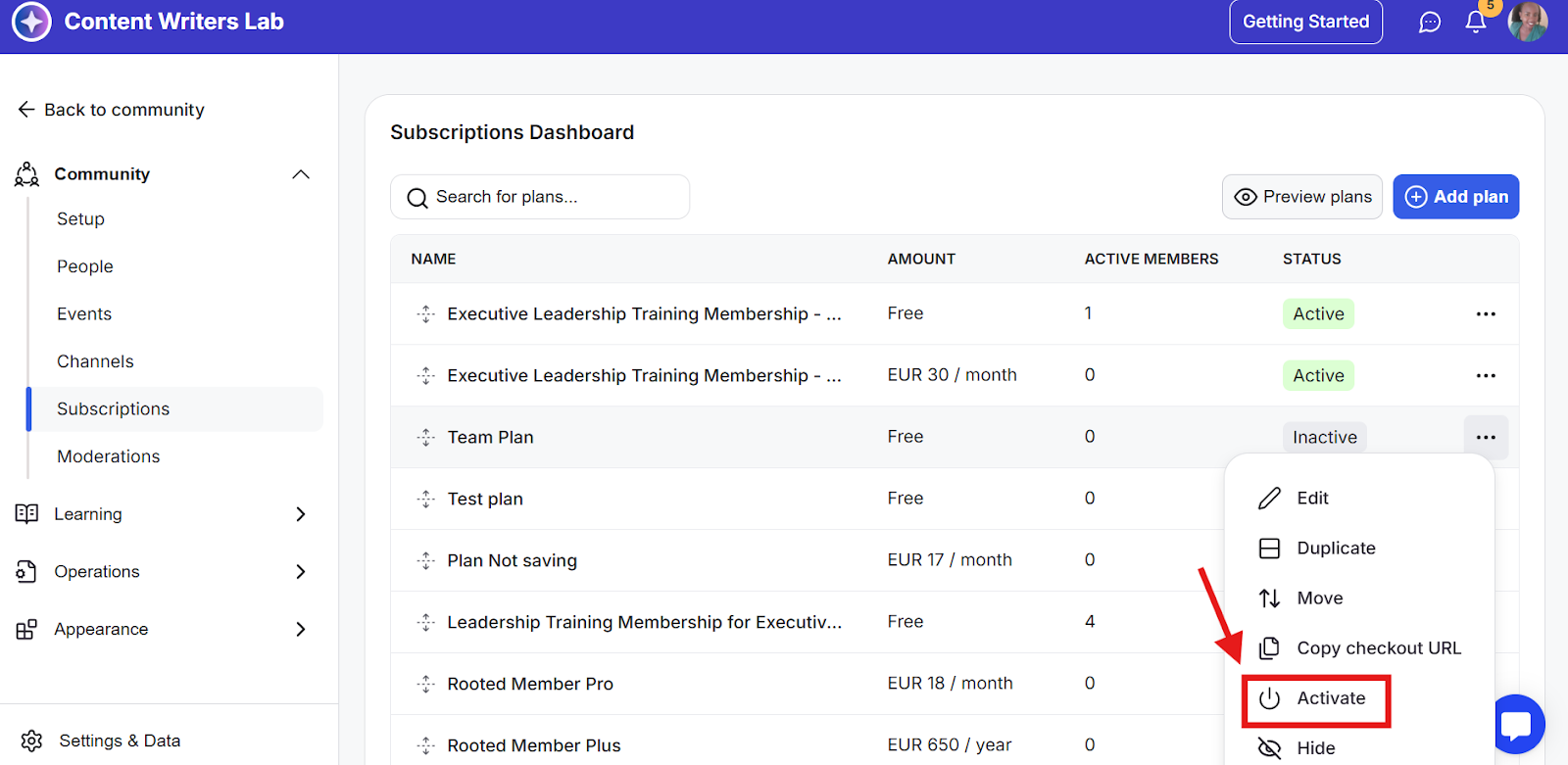This screenshot has height=765, width=1568.
Task: Select Duplicate from the context menu
Action: pyautogui.click(x=1335, y=549)
